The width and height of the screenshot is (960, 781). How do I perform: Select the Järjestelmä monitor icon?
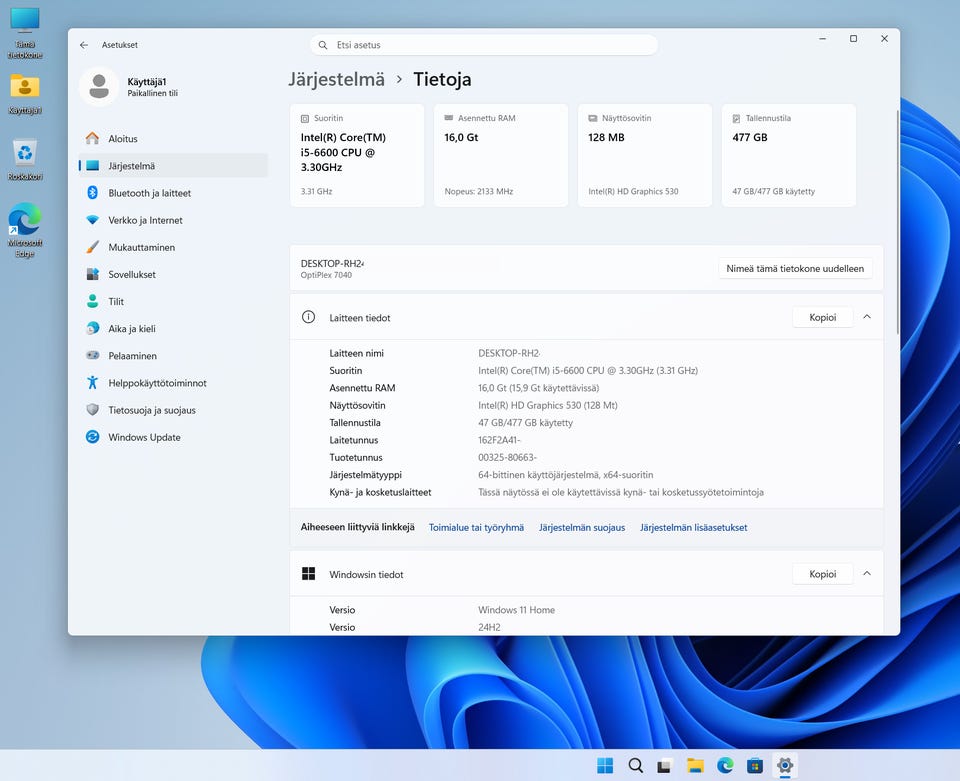tap(92, 165)
